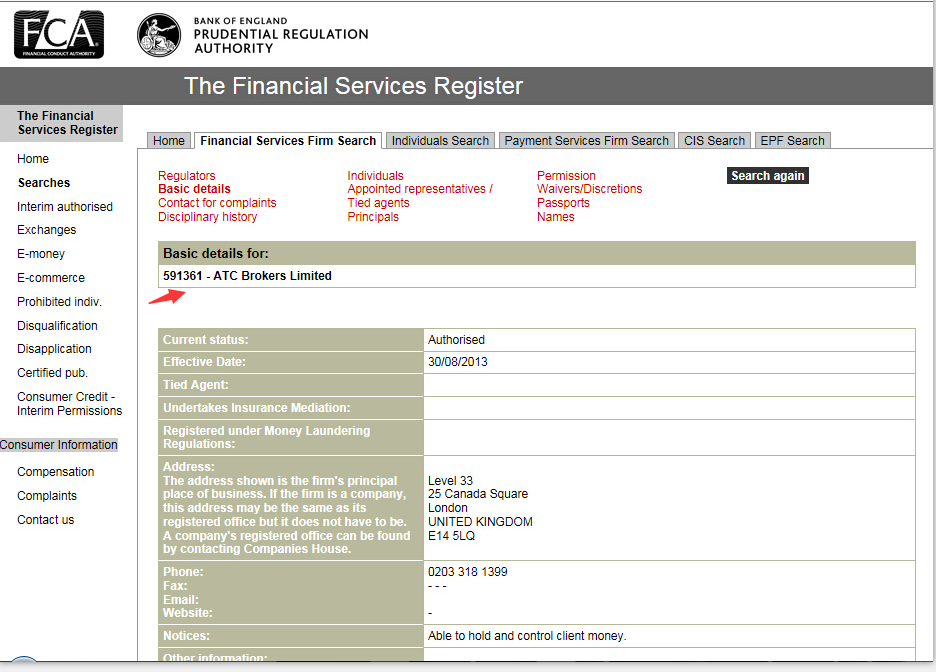
Task: Open the Home tab
Action: tap(169, 141)
